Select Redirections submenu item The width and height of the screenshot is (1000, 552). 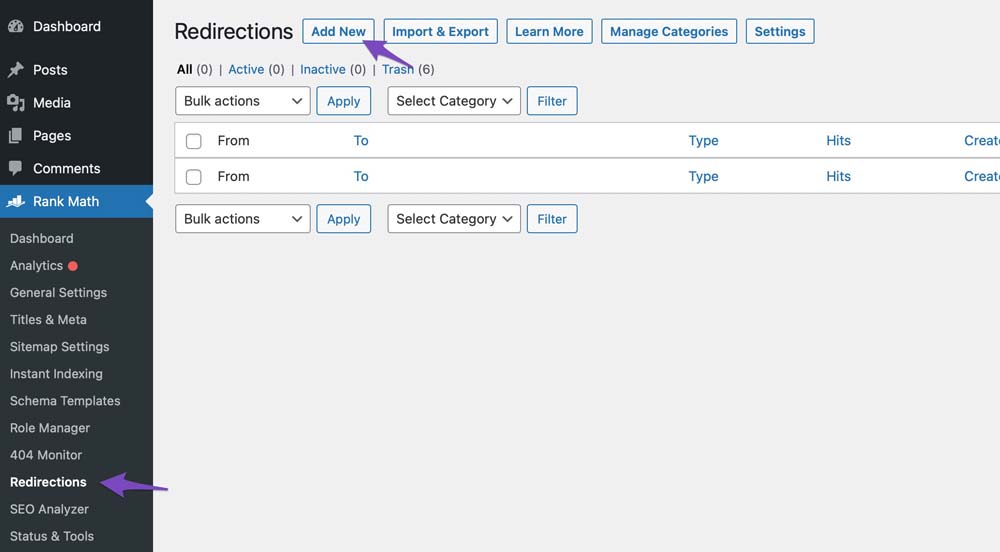(x=48, y=482)
